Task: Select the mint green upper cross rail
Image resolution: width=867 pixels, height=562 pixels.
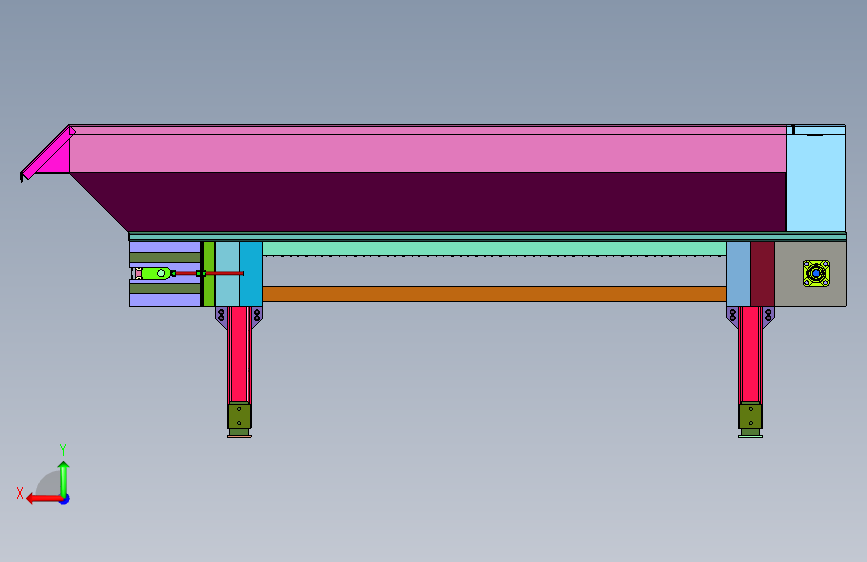Action: point(494,248)
